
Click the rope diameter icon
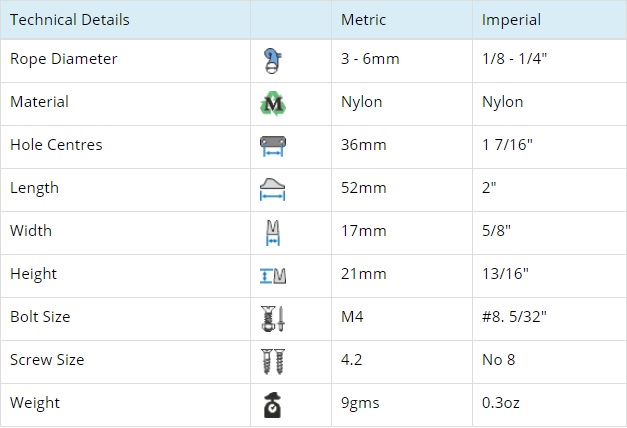[x=273, y=61]
